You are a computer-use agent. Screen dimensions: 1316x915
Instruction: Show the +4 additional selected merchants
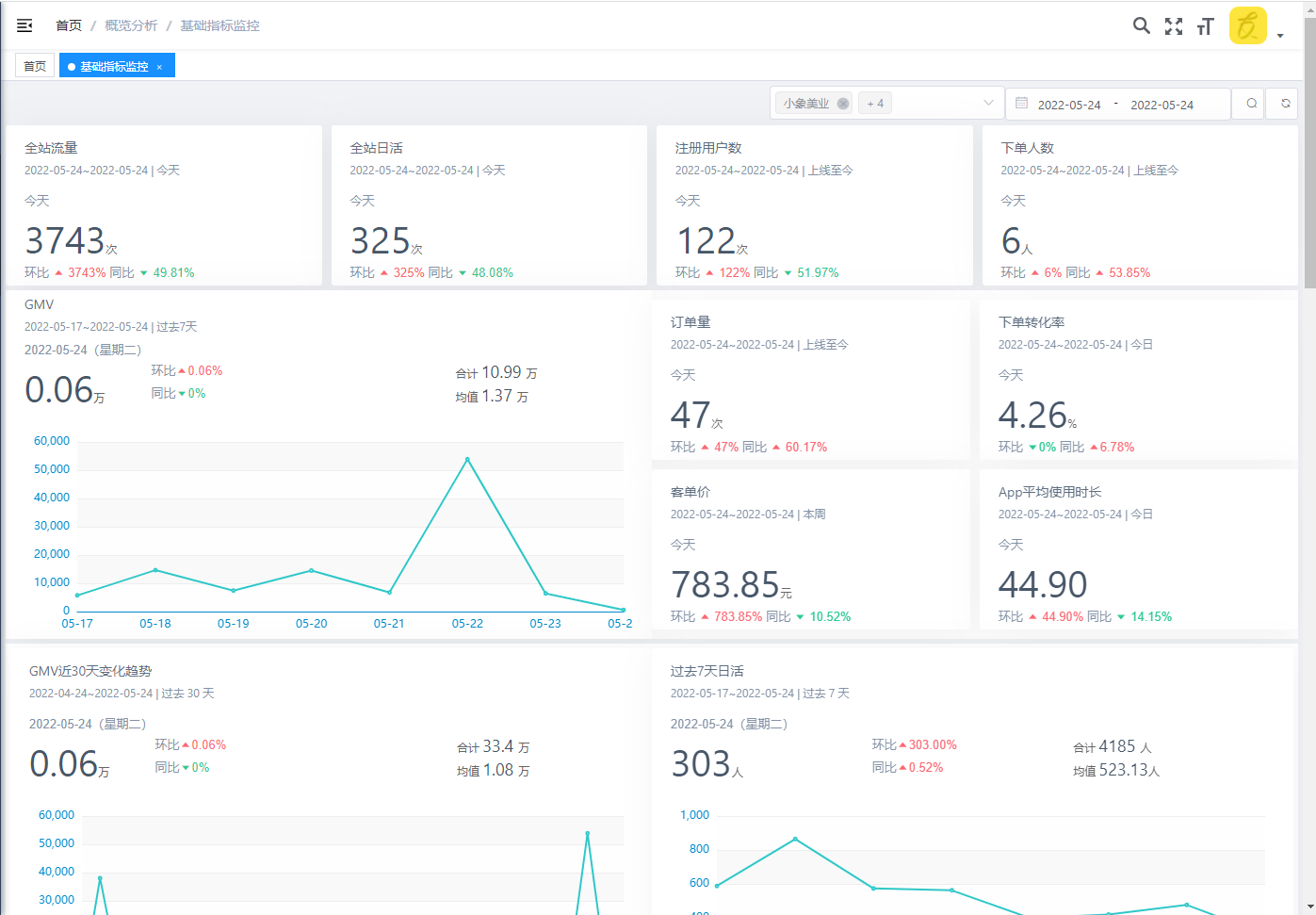875,104
